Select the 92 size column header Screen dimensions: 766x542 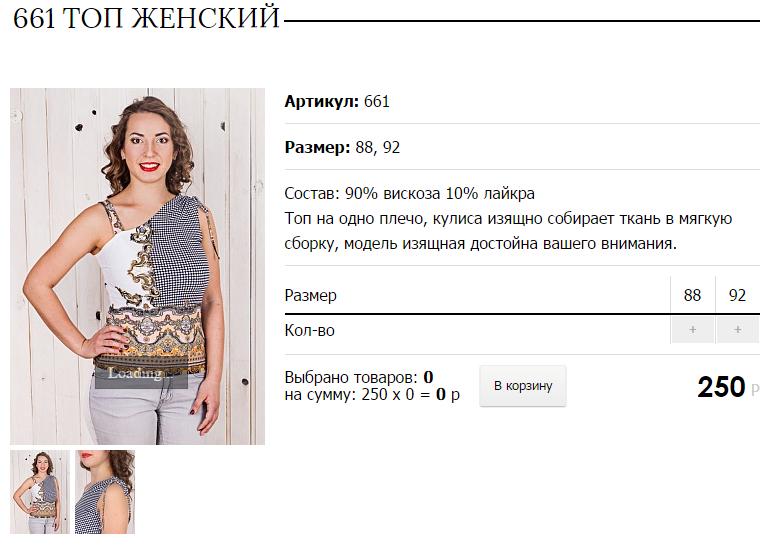pos(738,295)
